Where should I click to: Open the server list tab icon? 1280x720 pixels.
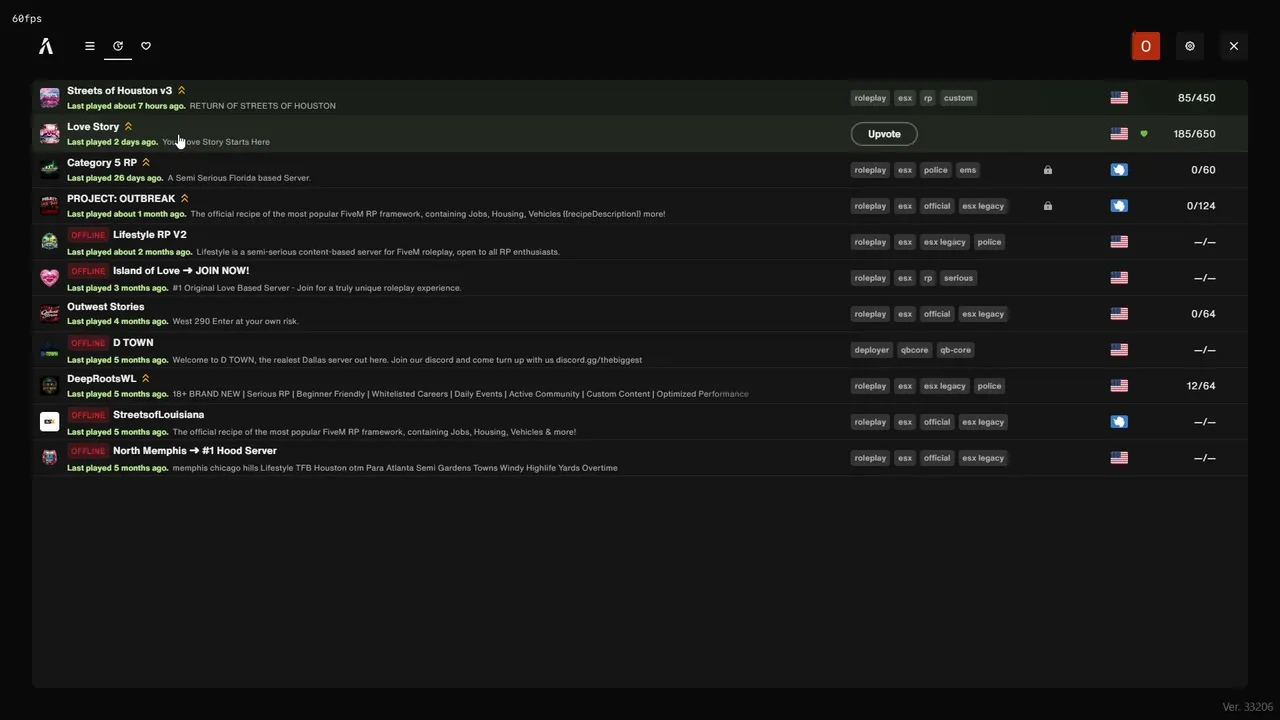[x=90, y=46]
